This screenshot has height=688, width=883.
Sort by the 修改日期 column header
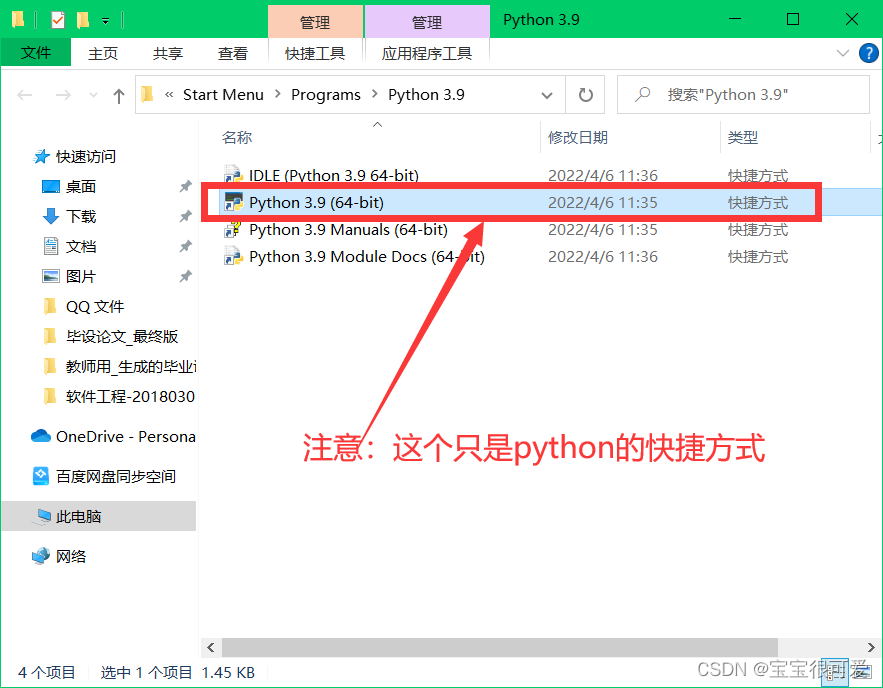pos(578,137)
